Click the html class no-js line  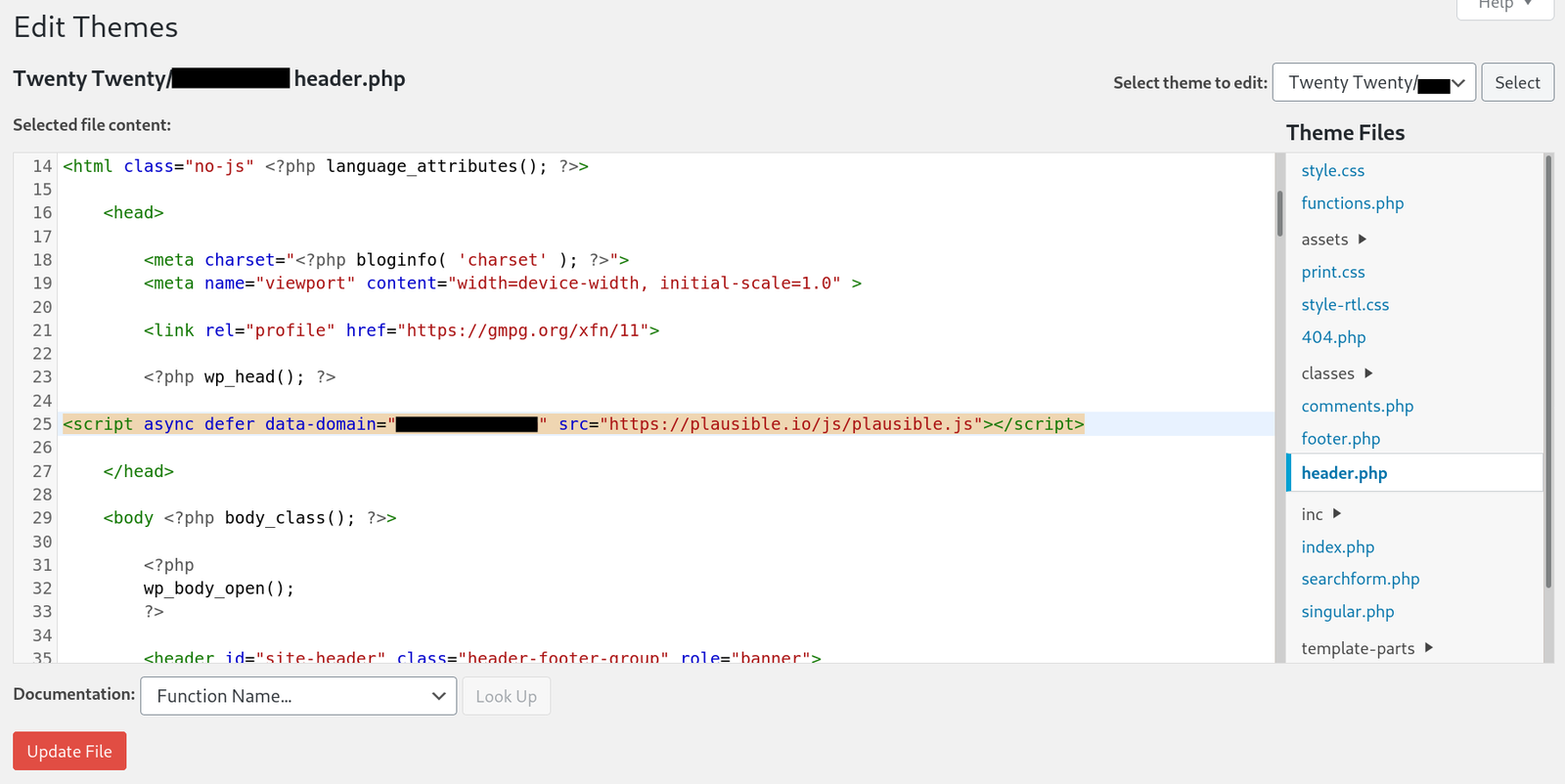click(326, 166)
